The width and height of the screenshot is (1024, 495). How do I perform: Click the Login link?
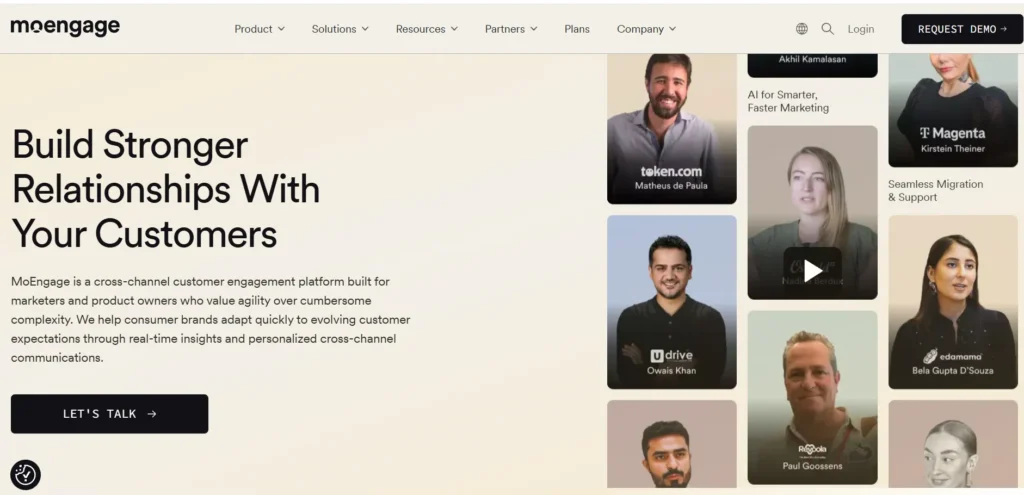pyautogui.click(x=861, y=29)
